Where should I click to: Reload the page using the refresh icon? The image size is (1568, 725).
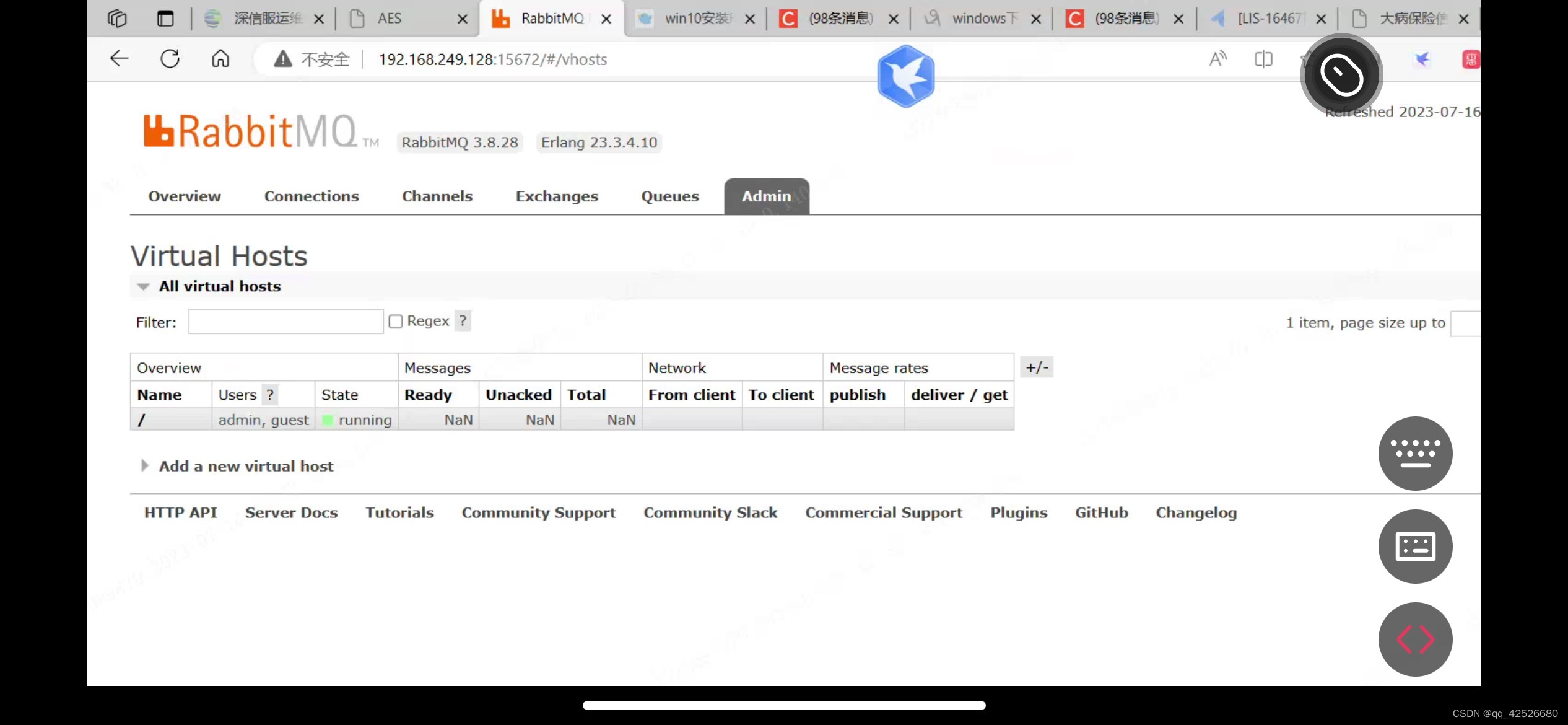coord(170,58)
